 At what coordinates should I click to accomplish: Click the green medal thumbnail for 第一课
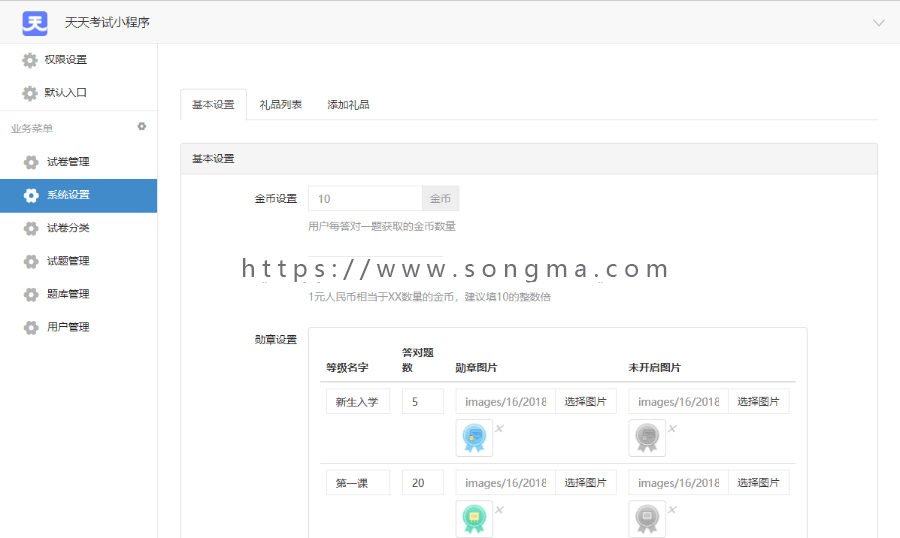(474, 518)
